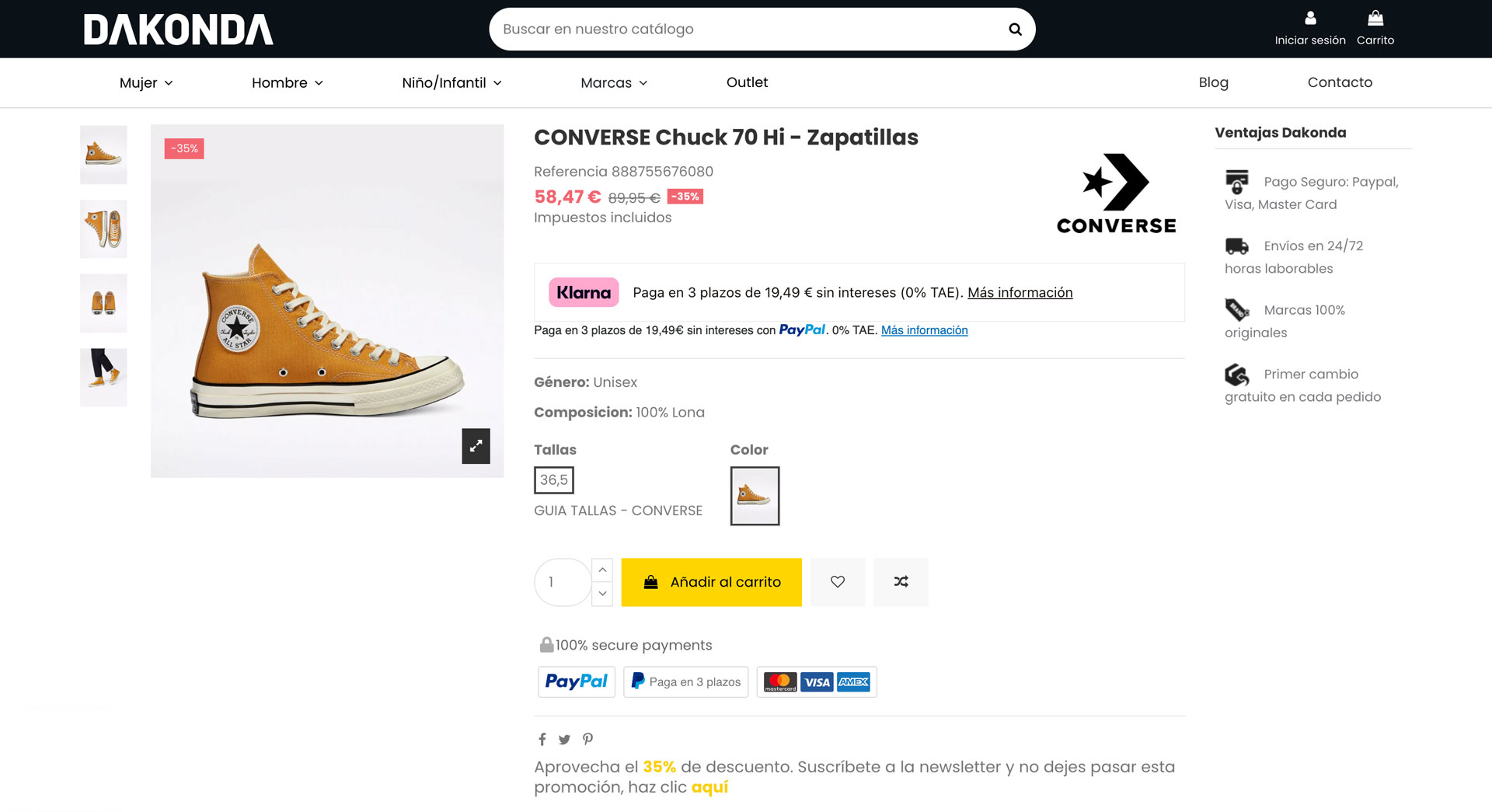This screenshot has width=1492, height=812.
Task: Click Añadir al carrito button
Action: coord(711,582)
